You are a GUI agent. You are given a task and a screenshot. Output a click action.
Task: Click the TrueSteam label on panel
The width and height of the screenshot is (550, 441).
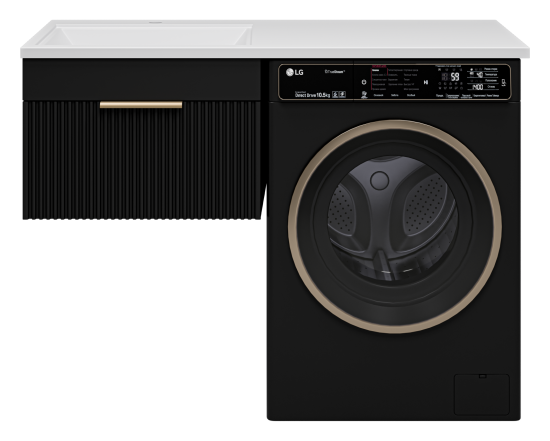pyautogui.click(x=335, y=72)
